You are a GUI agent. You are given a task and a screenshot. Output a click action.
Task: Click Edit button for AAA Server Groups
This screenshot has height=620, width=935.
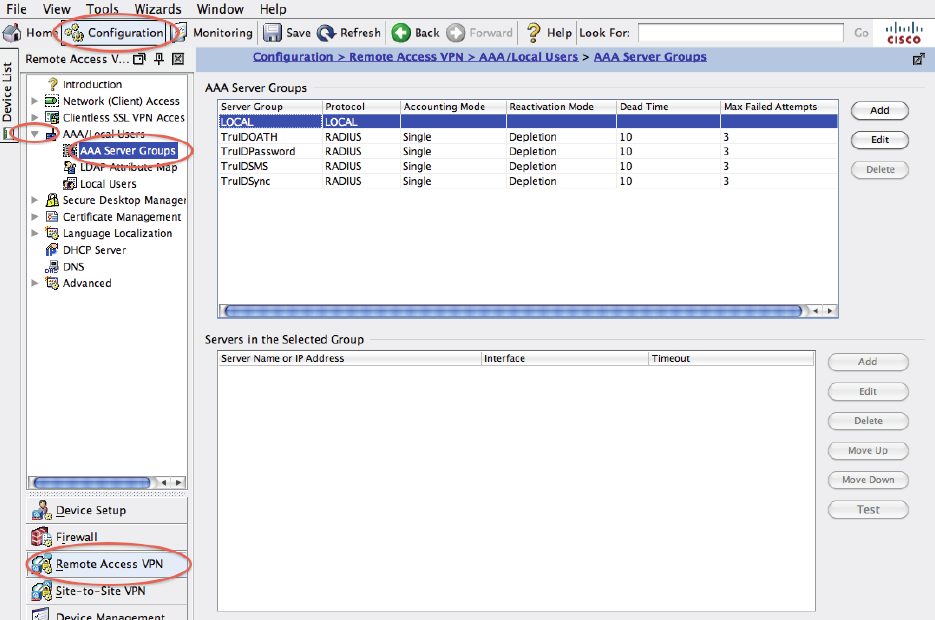[879, 140]
